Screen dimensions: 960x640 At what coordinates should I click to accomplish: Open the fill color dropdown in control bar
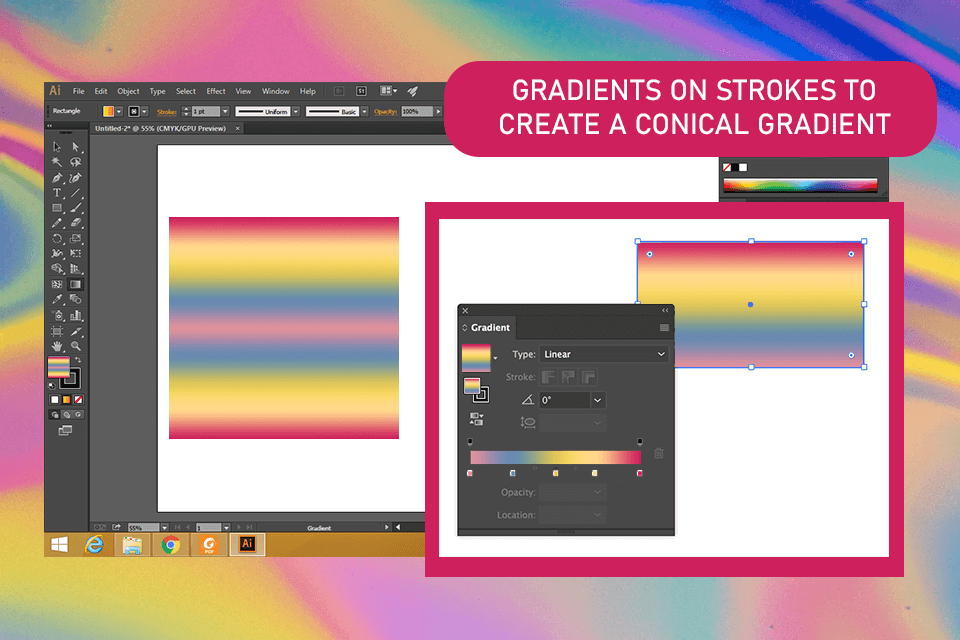(x=119, y=111)
